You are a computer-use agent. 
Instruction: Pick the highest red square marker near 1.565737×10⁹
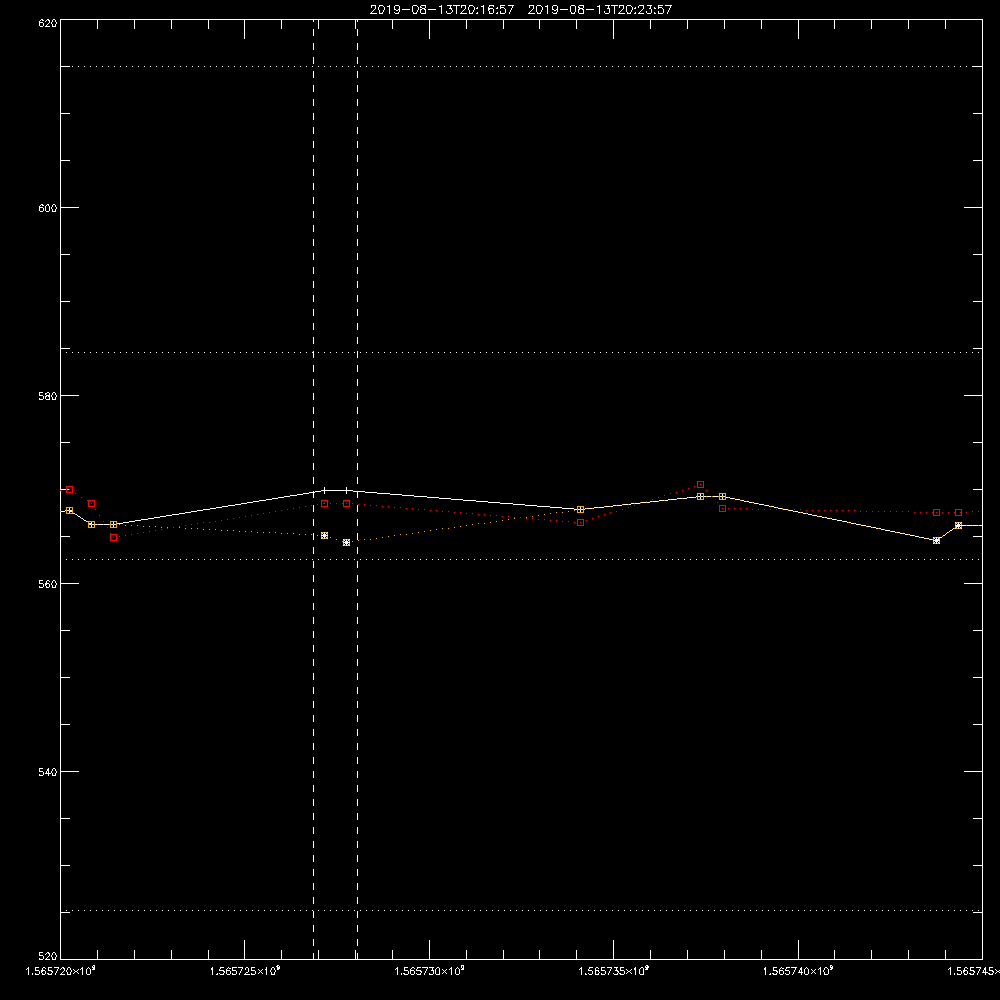(700, 485)
